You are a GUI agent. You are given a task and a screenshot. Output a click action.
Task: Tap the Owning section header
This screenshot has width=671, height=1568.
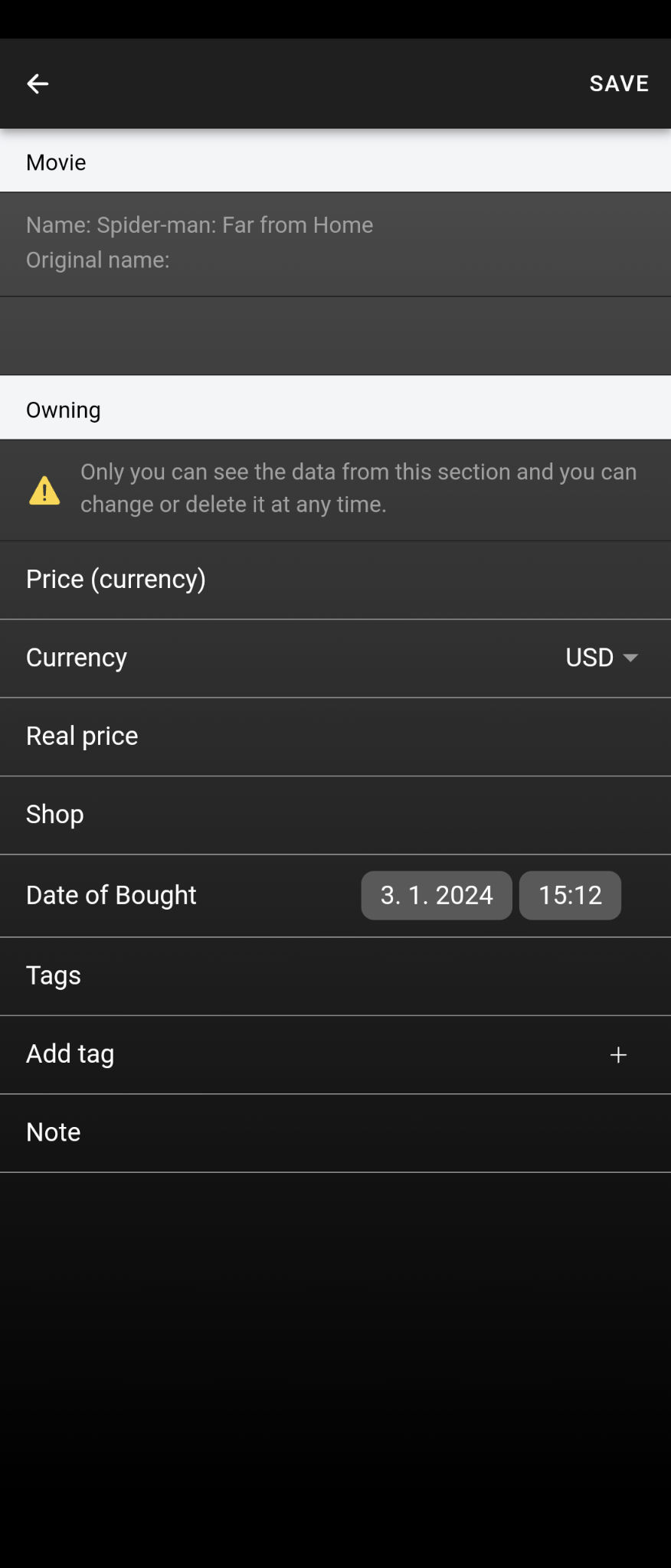pos(64,410)
